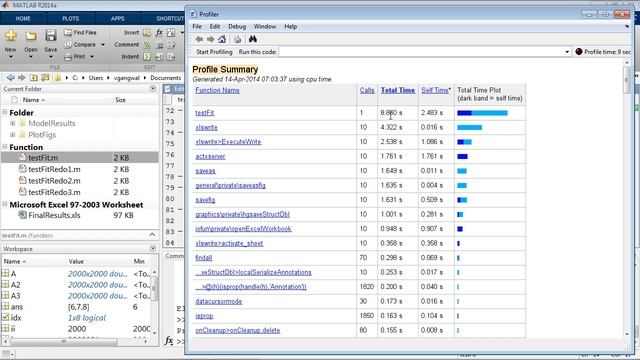Click the Open folder icon
The width and height of the screenshot is (640, 360).
point(31,36)
